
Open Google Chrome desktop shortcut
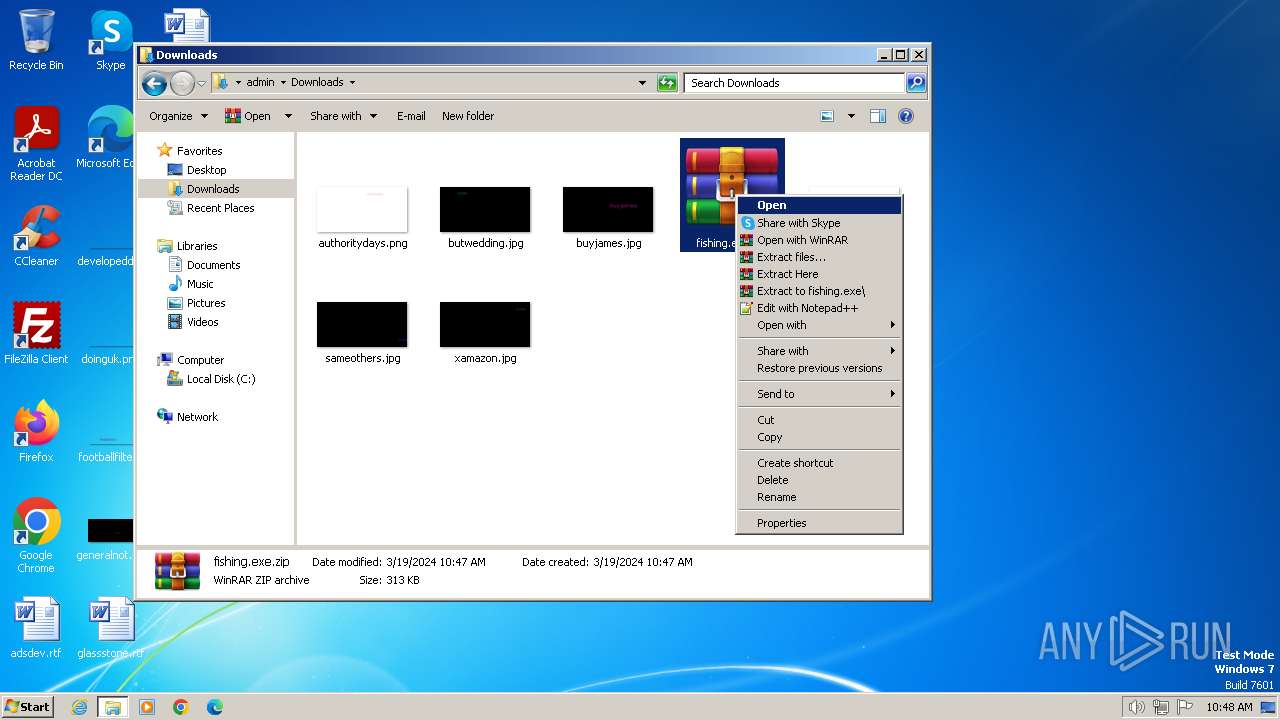(36, 536)
